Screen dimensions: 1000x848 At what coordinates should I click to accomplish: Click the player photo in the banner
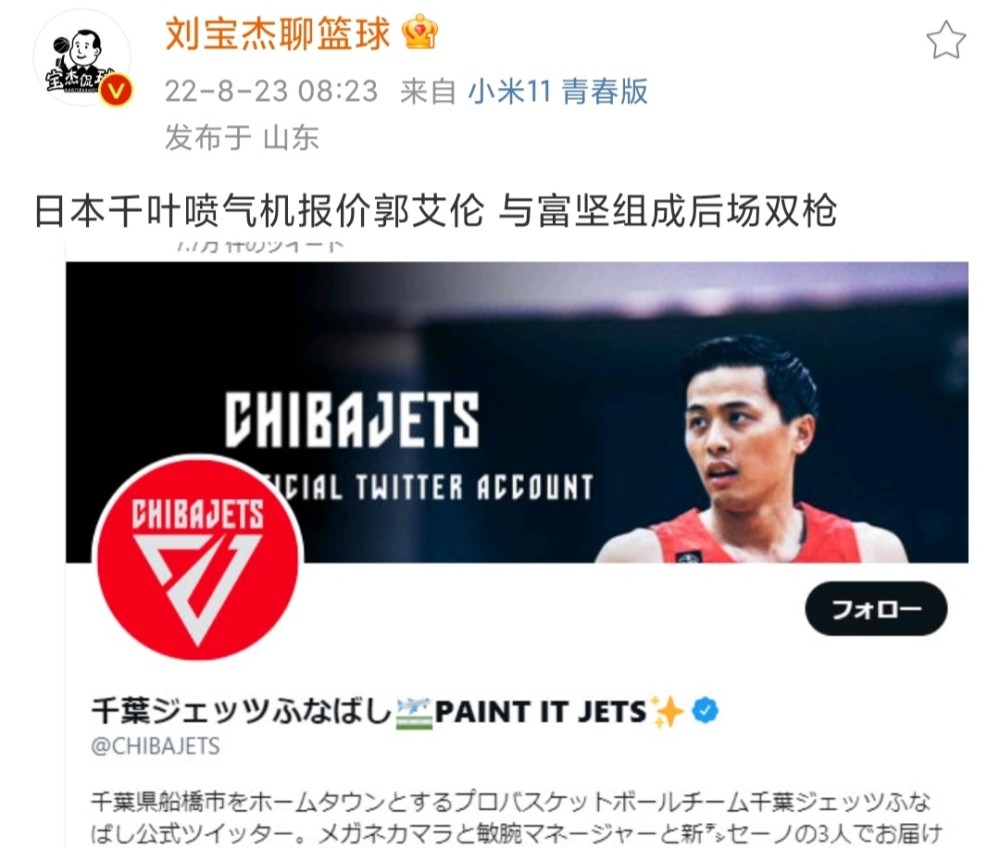(753, 450)
